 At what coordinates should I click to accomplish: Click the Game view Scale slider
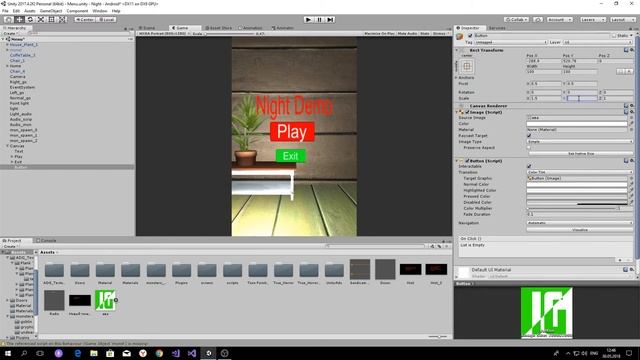[229, 34]
